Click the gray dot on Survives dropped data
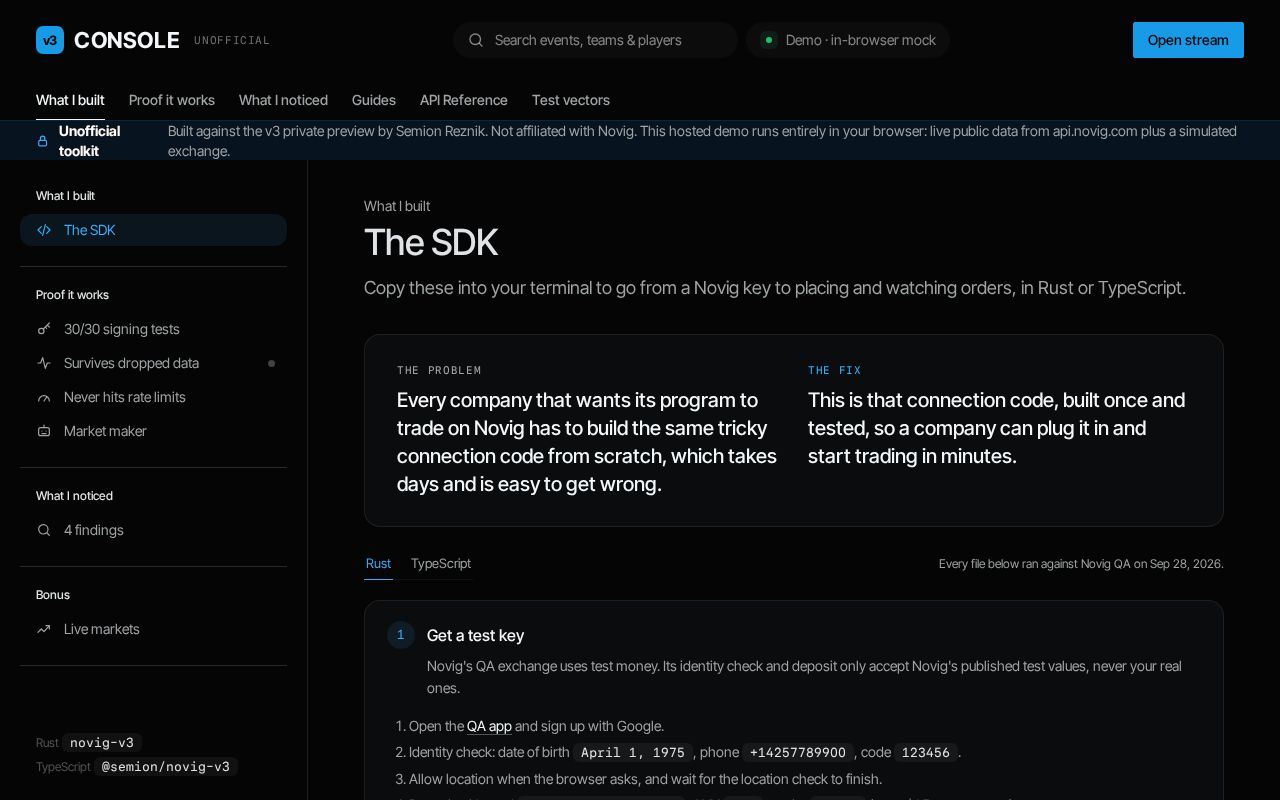The height and width of the screenshot is (800, 1280). click(271, 363)
